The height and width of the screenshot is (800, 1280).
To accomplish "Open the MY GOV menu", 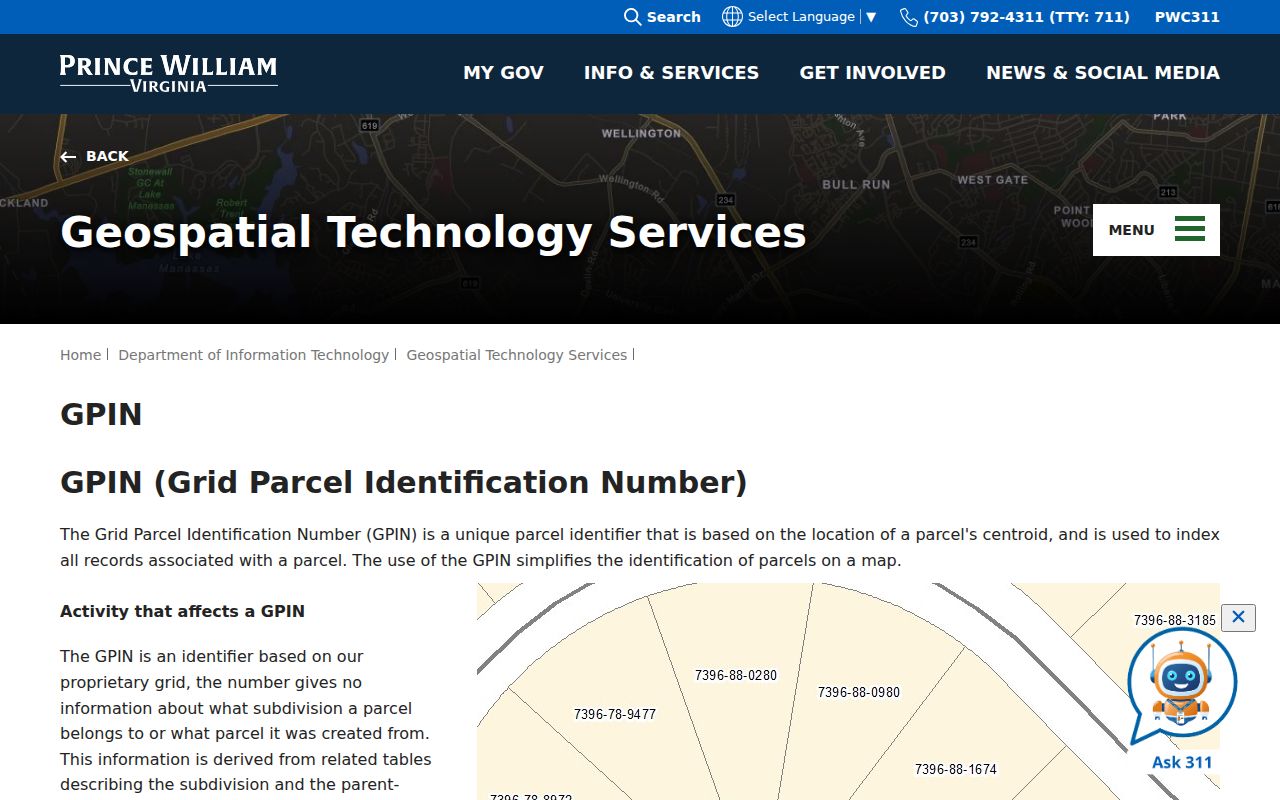I will point(503,73).
